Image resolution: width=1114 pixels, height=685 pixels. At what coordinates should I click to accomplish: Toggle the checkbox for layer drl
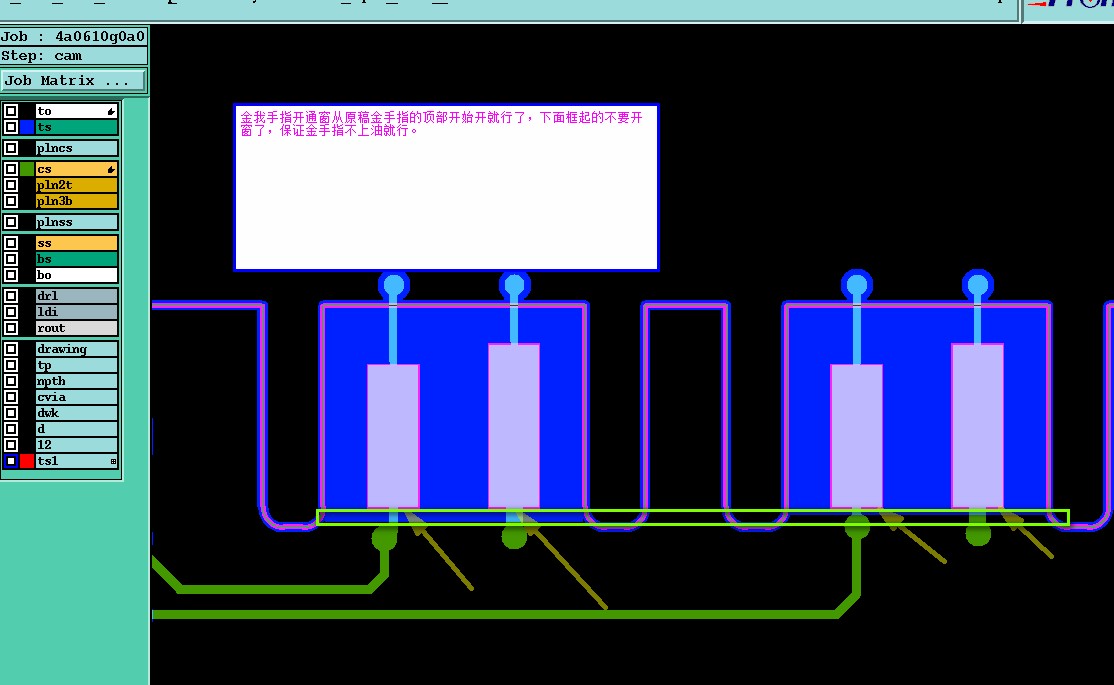pyautogui.click(x=11, y=296)
